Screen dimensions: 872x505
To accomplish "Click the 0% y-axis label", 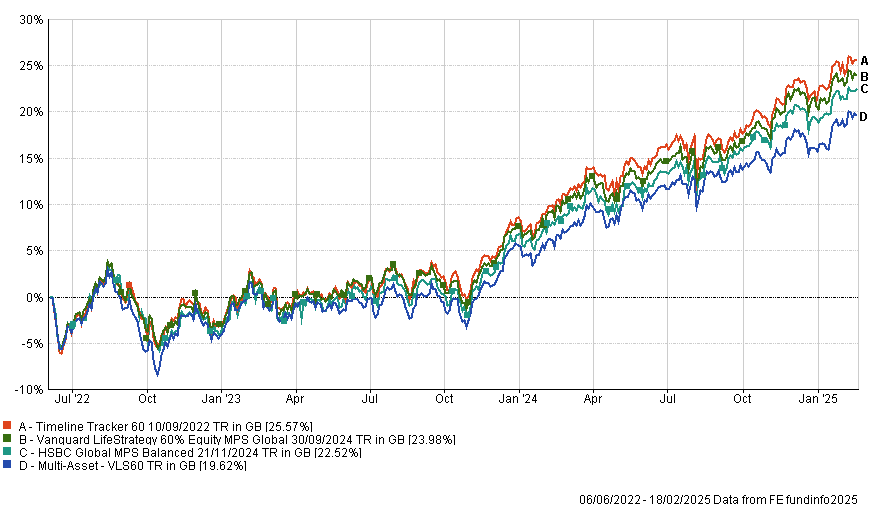I will (35, 297).
